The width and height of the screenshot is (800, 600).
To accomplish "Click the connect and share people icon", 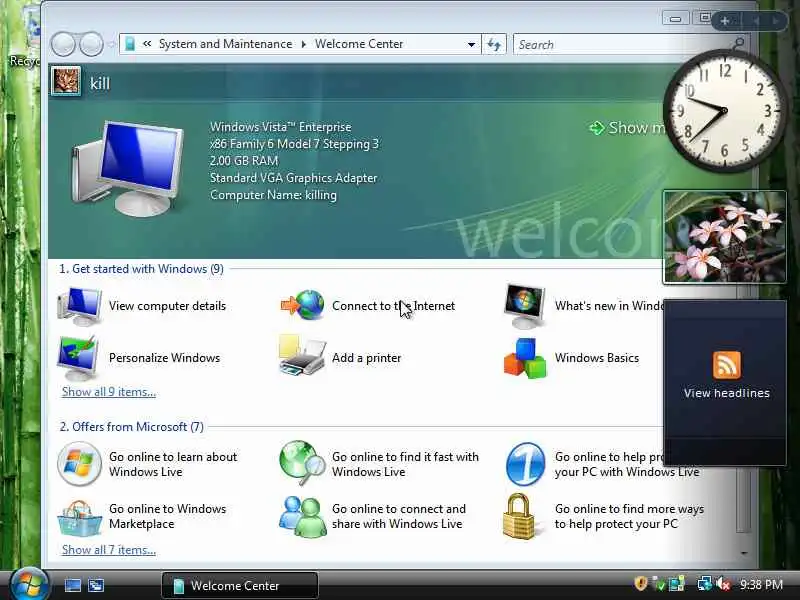I will point(303,517).
